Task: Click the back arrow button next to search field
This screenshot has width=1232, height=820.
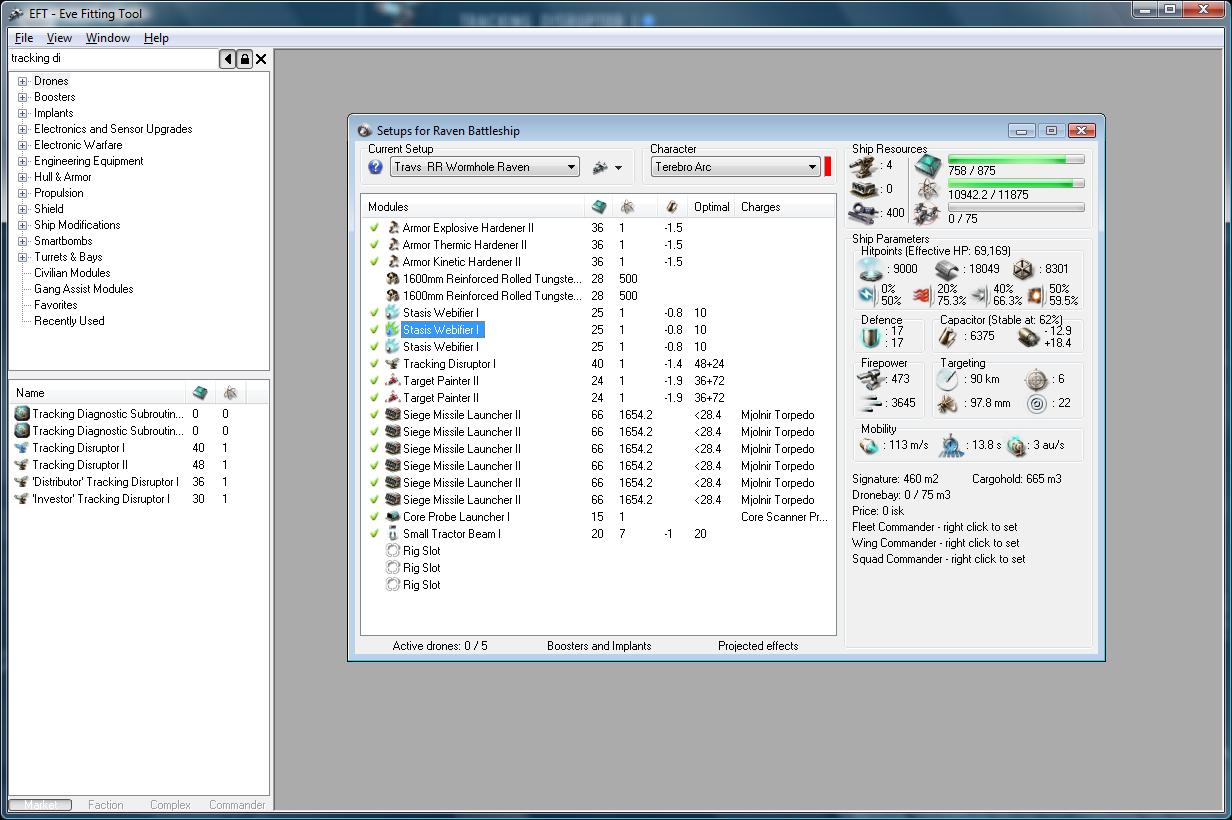Action: point(228,59)
